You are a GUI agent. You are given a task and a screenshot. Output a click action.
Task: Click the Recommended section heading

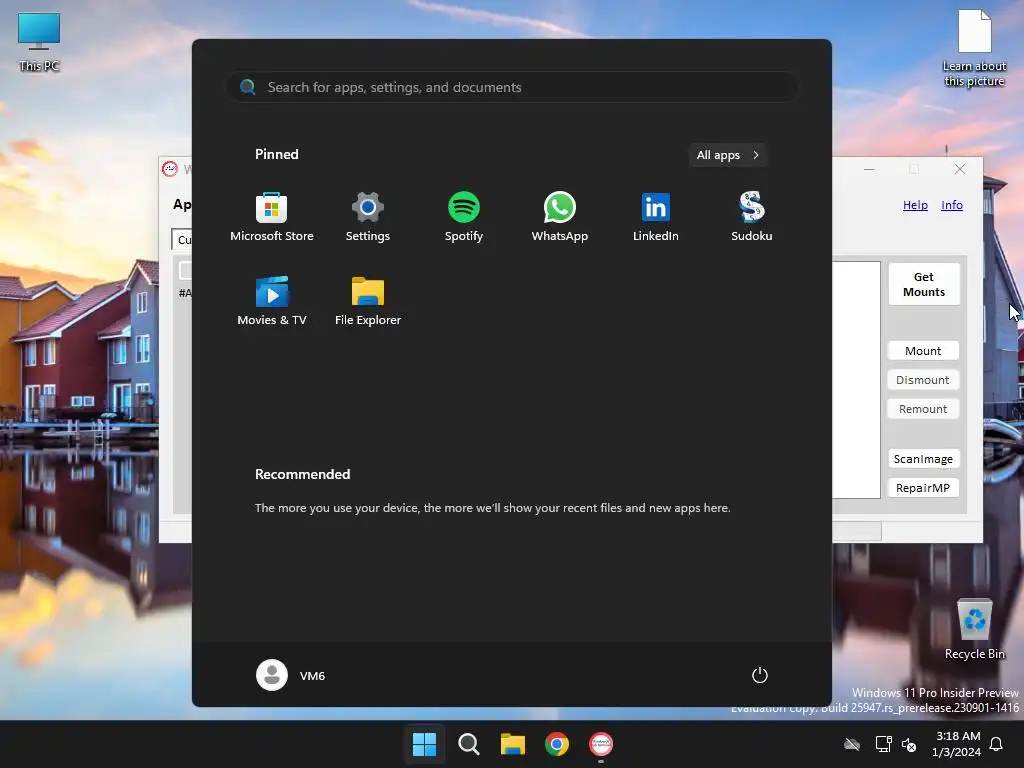[302, 475]
